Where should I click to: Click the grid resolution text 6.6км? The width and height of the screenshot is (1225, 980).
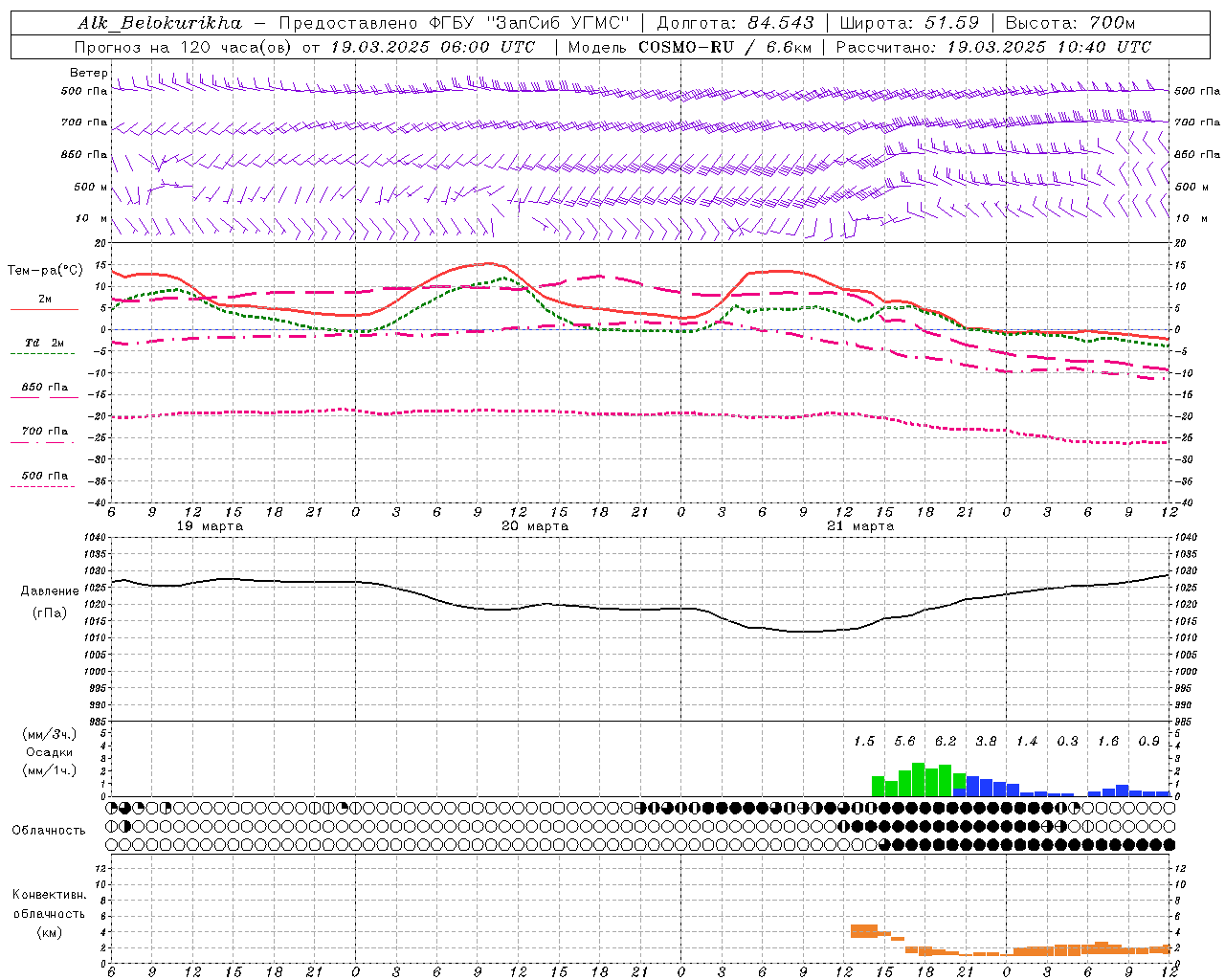point(789,46)
